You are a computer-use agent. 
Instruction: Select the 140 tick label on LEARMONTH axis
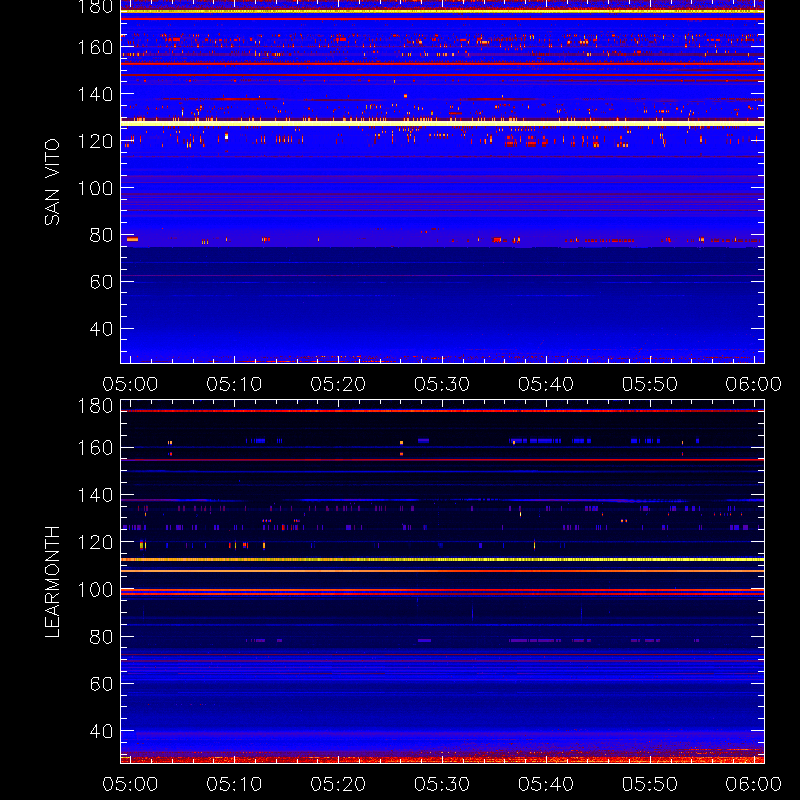tap(95, 495)
